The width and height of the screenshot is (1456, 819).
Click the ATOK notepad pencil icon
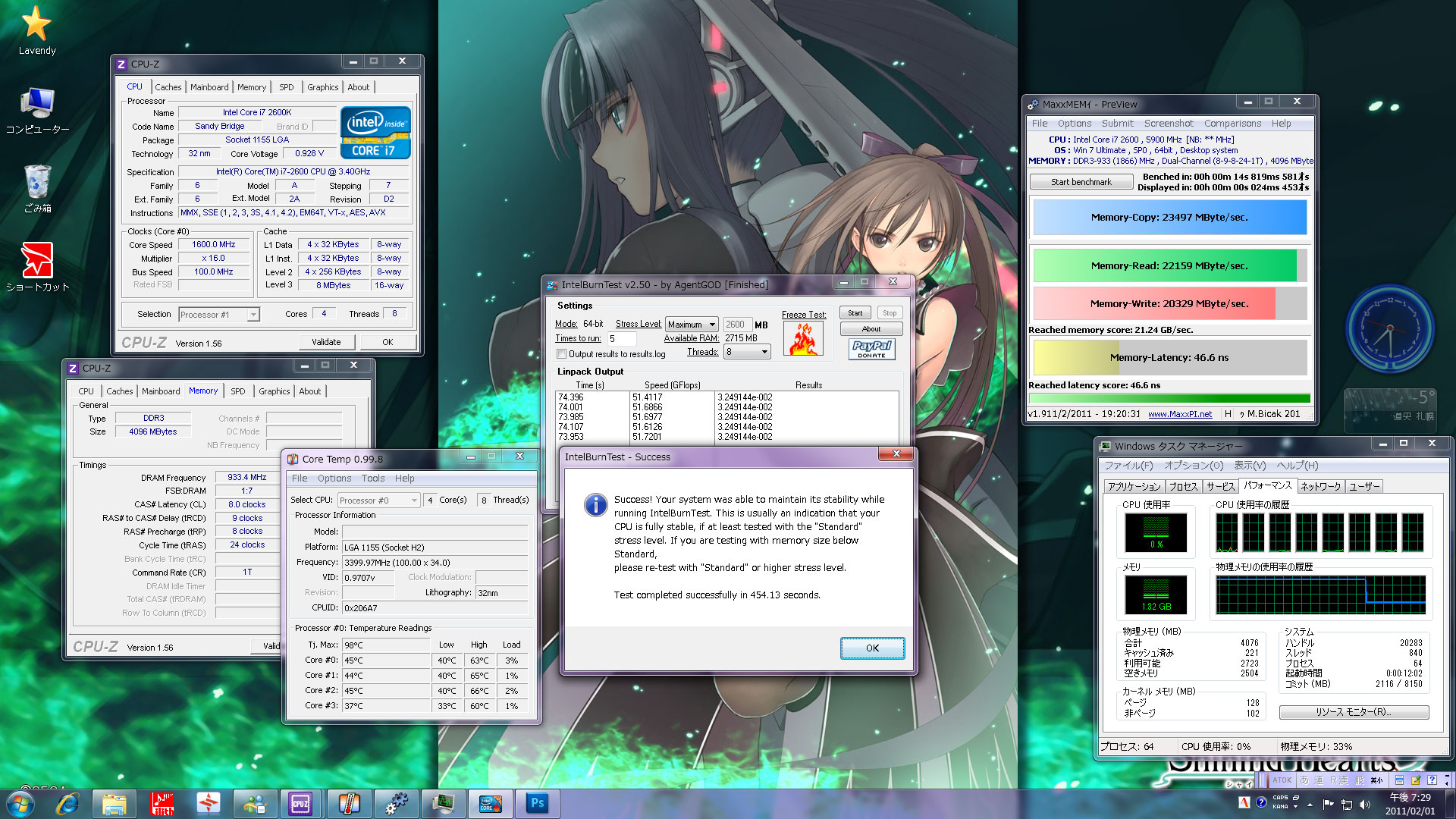1415,780
